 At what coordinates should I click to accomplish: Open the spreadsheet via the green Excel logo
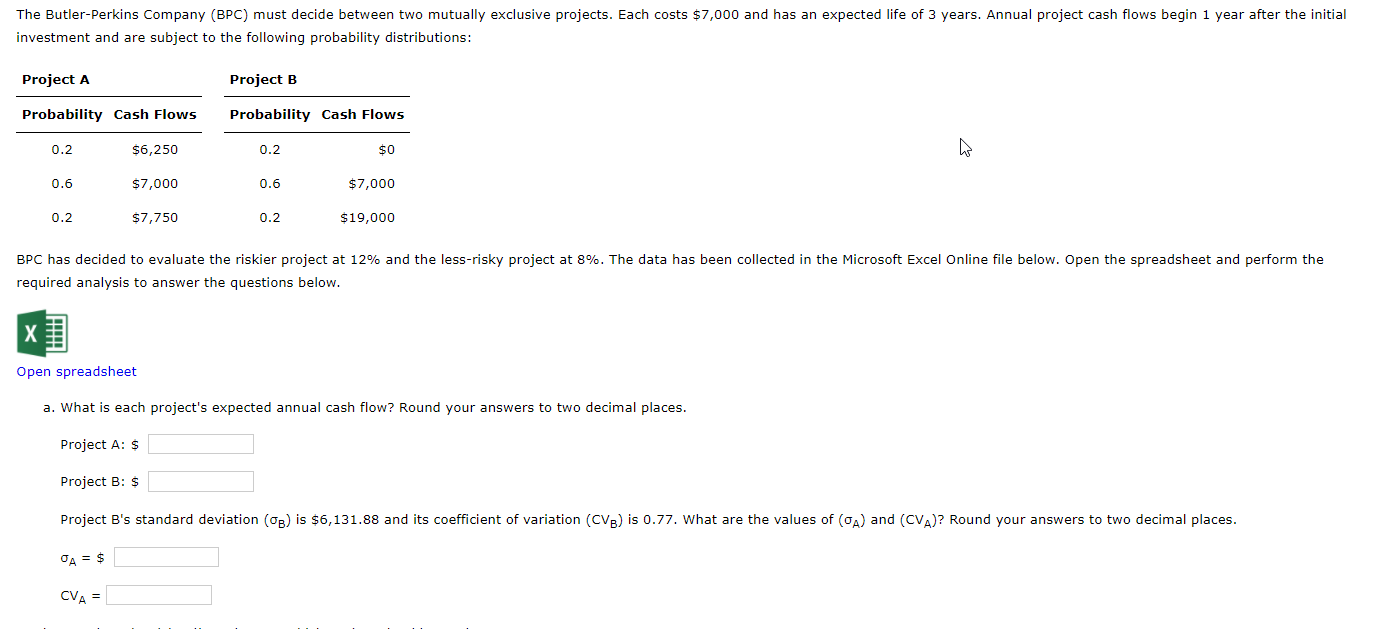41,333
